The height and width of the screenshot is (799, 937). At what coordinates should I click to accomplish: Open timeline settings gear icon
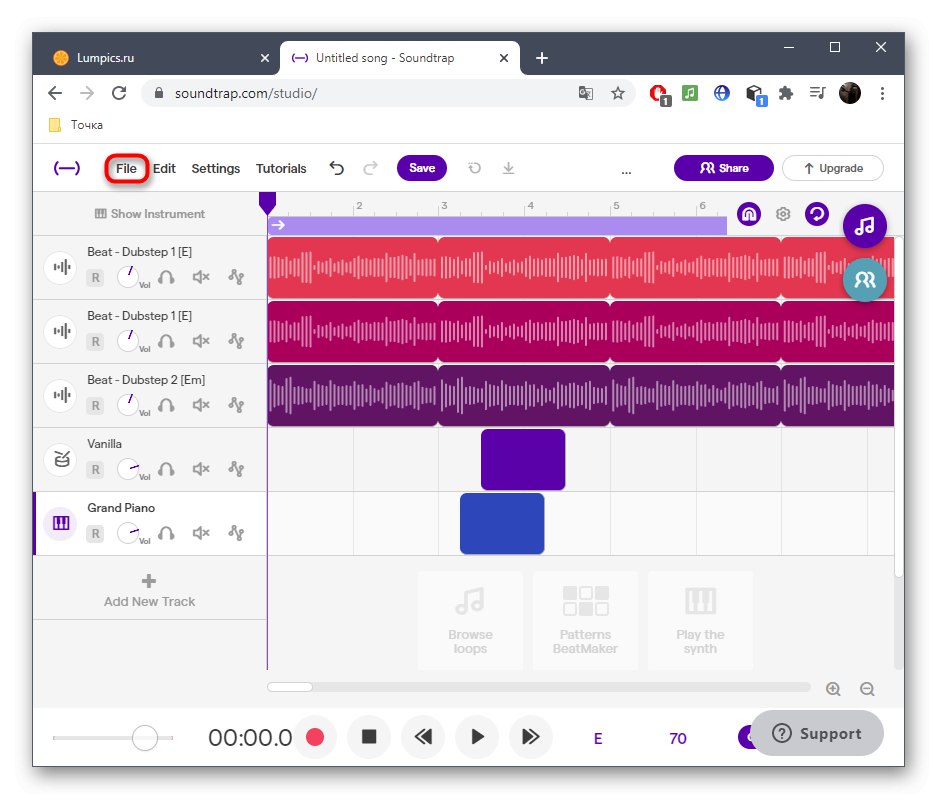click(x=783, y=214)
